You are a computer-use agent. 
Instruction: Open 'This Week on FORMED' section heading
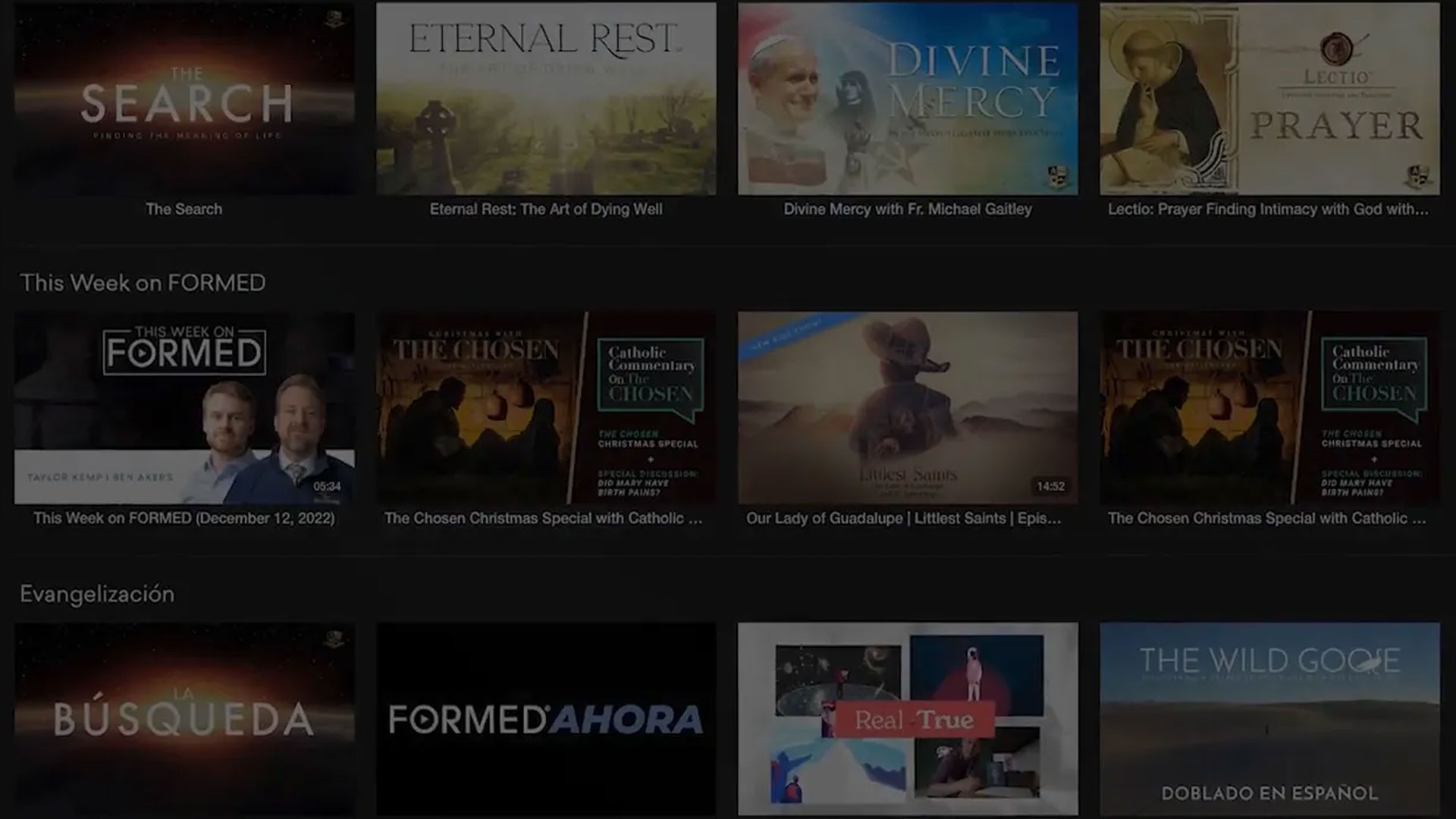(x=143, y=283)
